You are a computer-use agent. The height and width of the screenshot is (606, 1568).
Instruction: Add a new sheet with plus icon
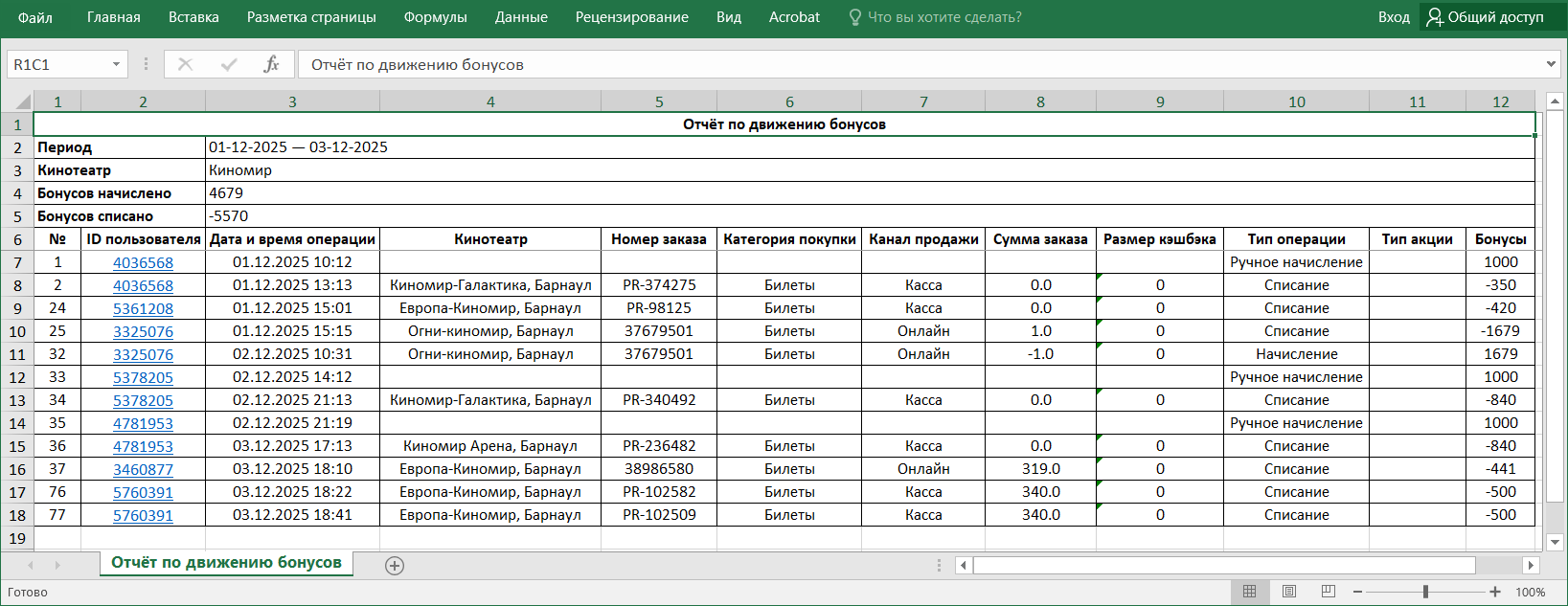395,565
